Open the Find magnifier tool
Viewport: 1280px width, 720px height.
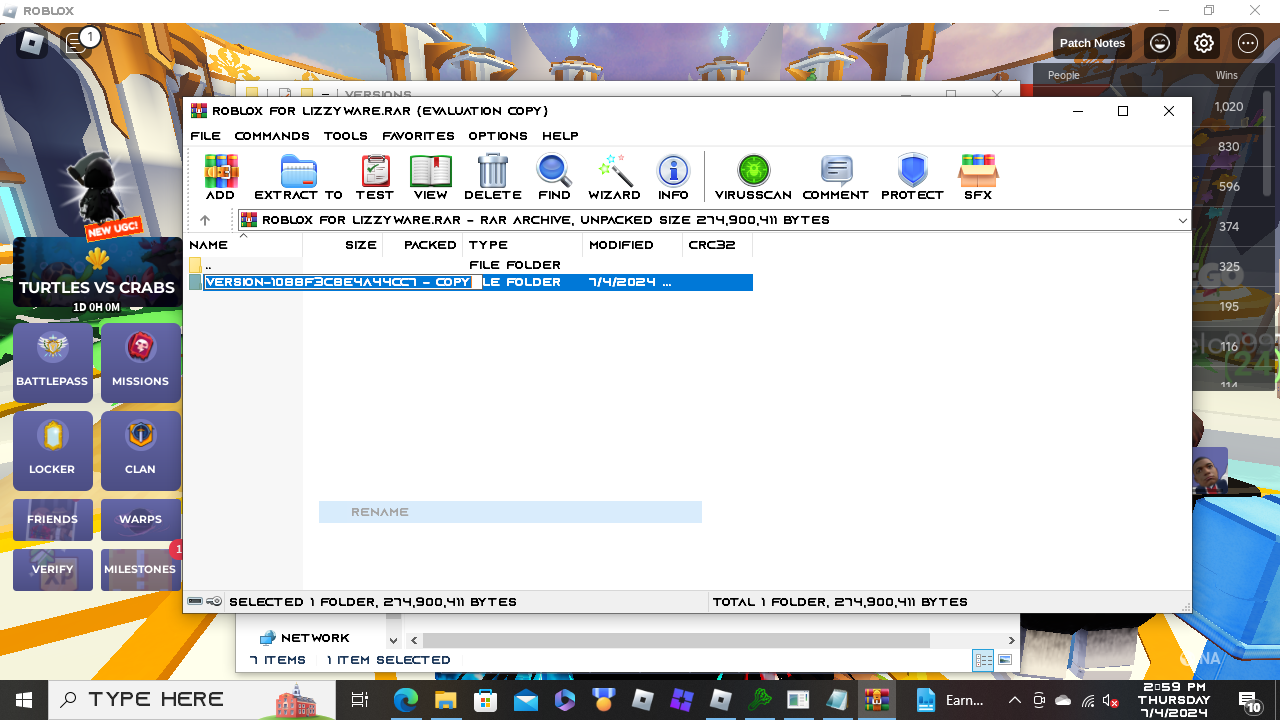[x=554, y=177]
